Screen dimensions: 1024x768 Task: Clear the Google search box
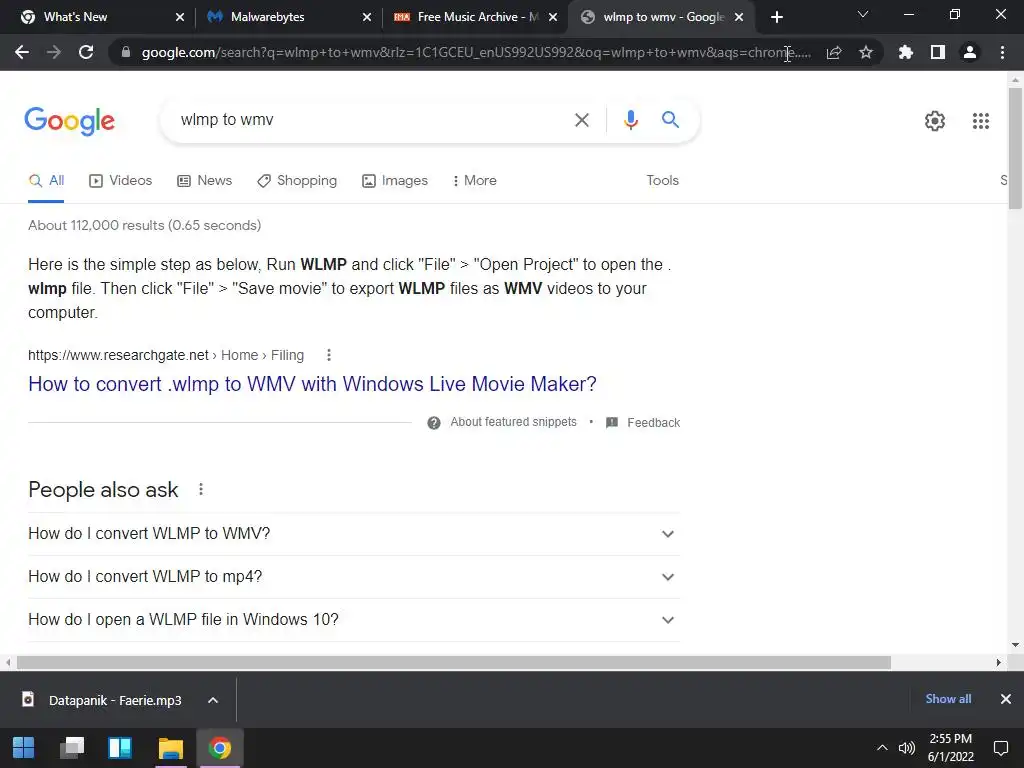click(581, 120)
